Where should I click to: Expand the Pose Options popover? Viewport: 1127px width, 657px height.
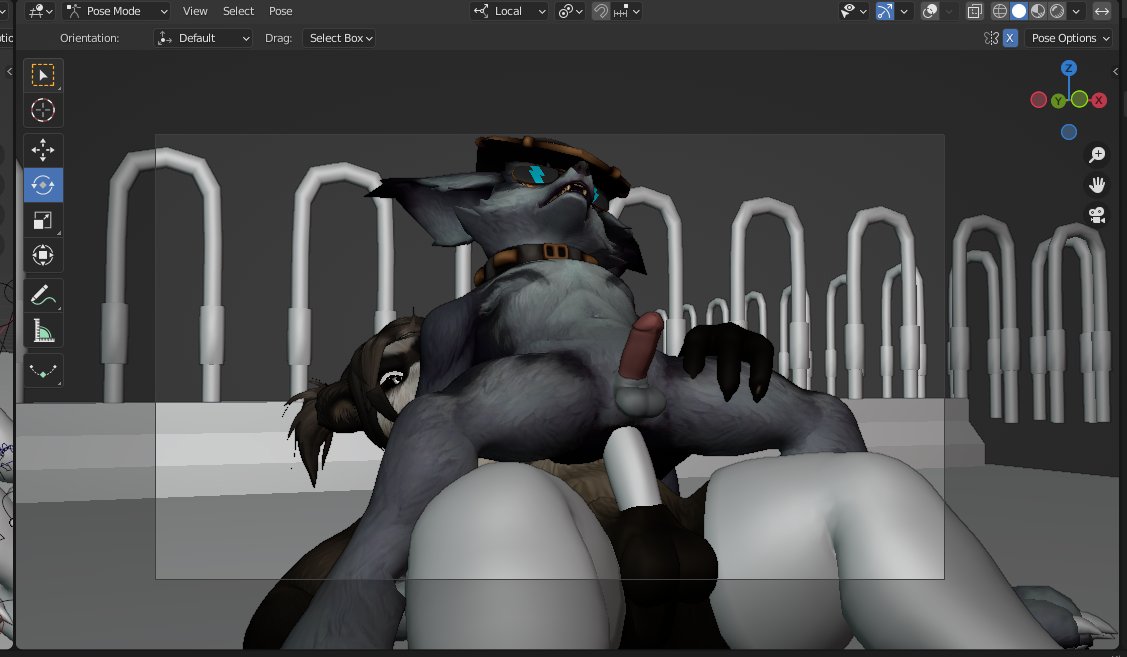point(1070,38)
